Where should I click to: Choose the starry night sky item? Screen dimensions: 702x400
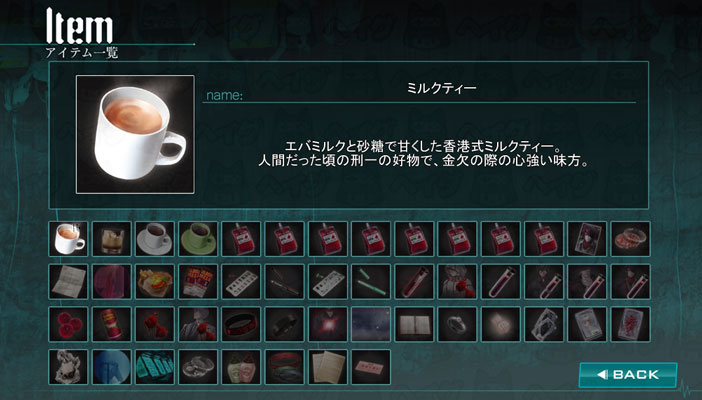pyautogui.click(x=371, y=324)
